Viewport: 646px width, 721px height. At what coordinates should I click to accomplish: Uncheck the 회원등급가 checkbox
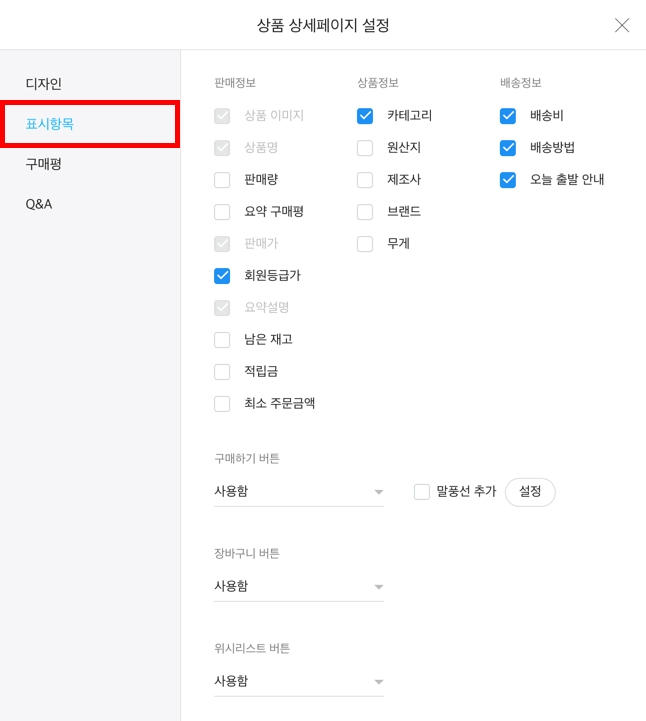click(x=222, y=276)
